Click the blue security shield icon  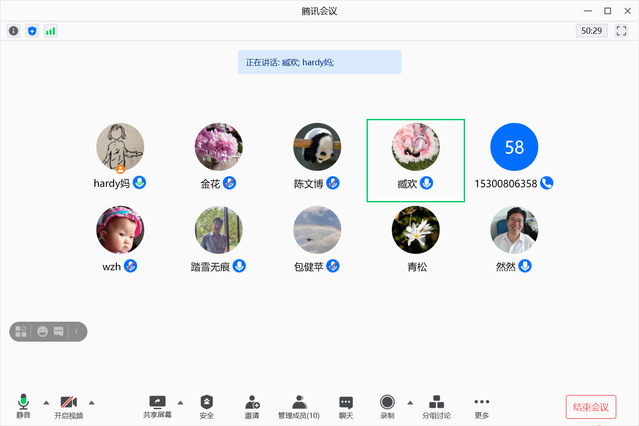(31, 31)
